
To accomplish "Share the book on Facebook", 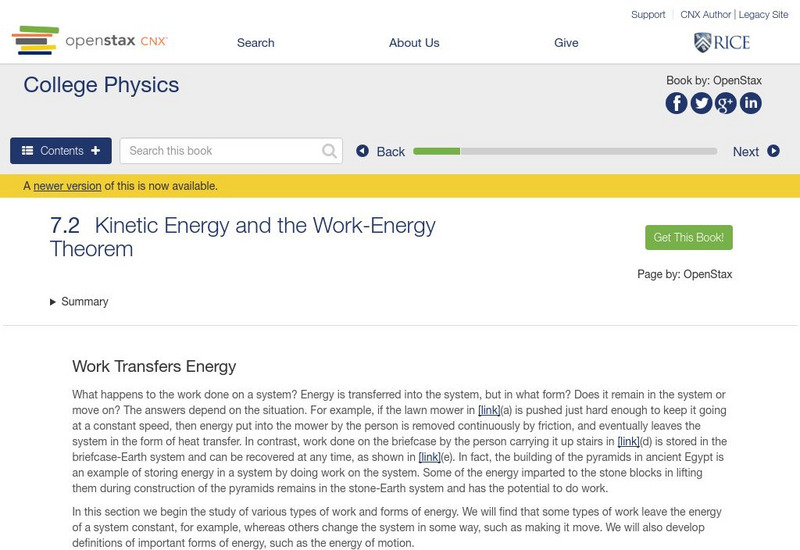I will (677, 103).
